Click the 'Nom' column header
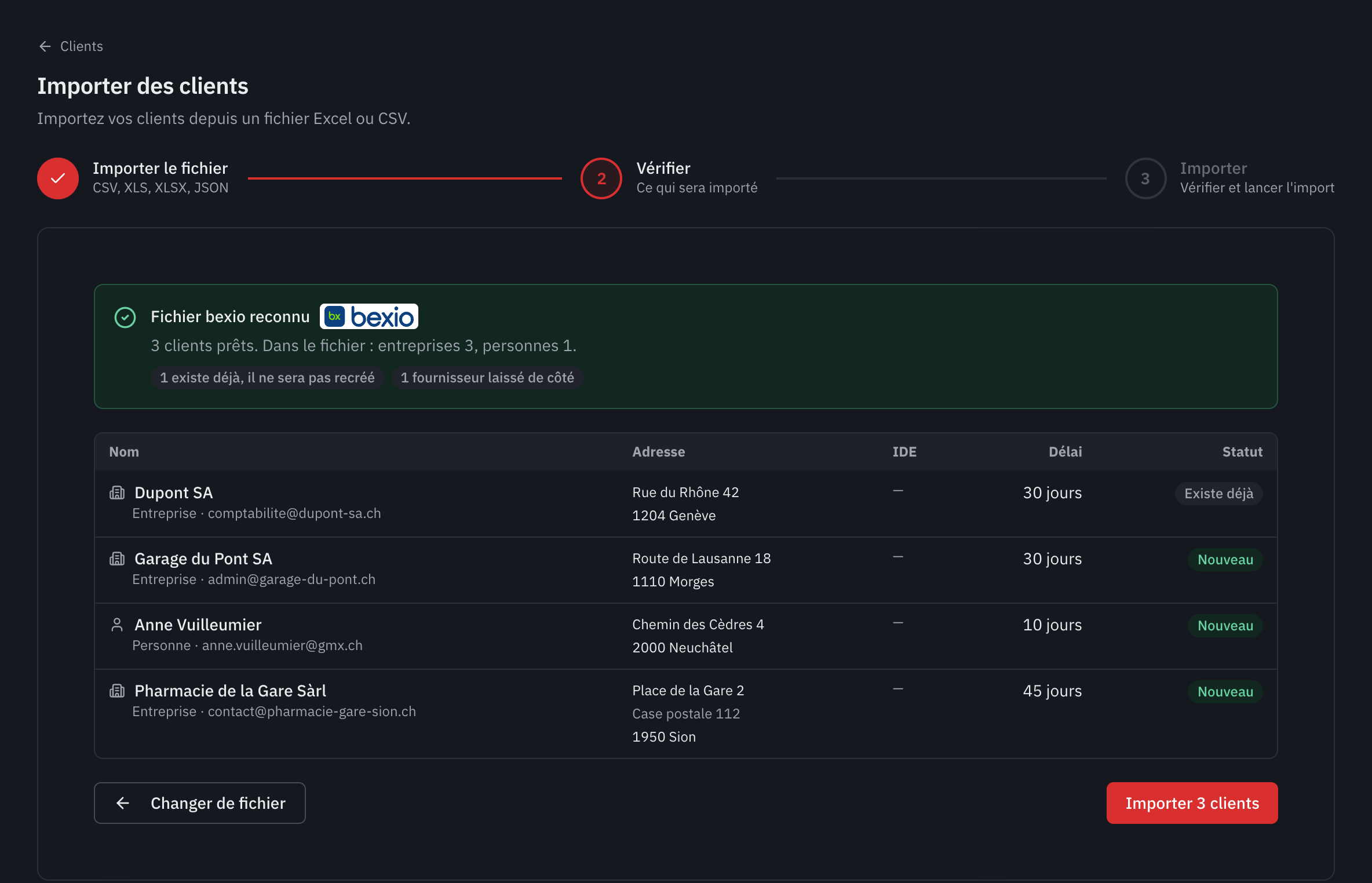This screenshot has width=1372, height=883. [x=124, y=452]
